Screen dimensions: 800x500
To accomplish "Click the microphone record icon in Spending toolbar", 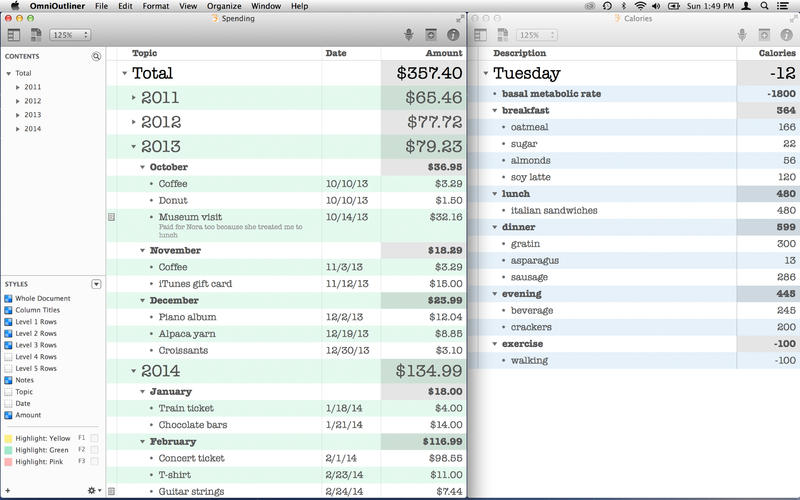I will click(409, 35).
